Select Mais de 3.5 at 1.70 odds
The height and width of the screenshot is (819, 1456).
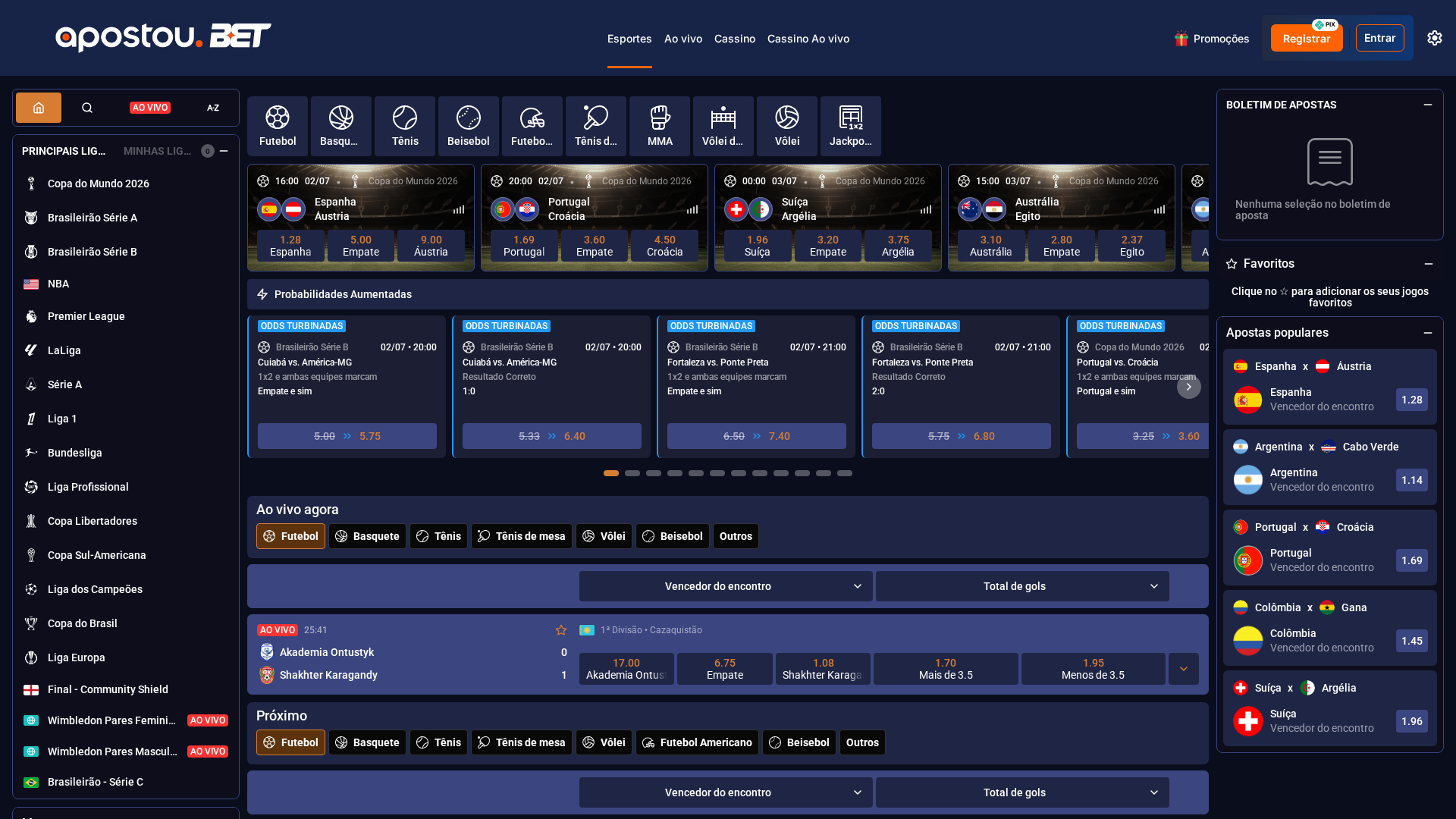pos(946,669)
